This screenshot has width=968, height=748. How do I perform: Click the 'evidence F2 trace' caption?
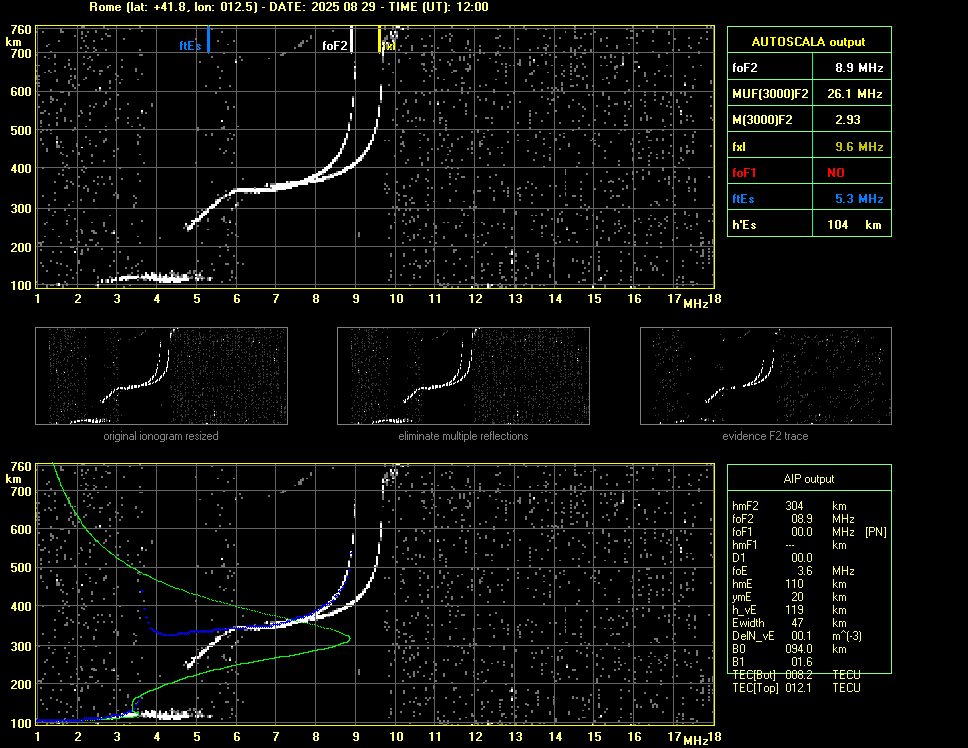pyautogui.click(x=766, y=436)
